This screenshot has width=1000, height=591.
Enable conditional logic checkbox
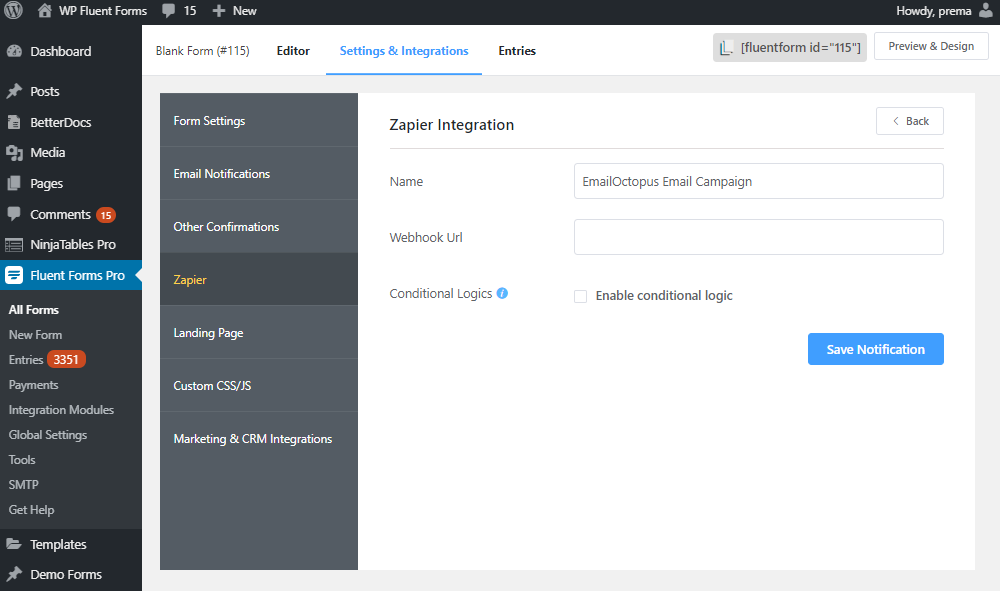click(x=580, y=296)
